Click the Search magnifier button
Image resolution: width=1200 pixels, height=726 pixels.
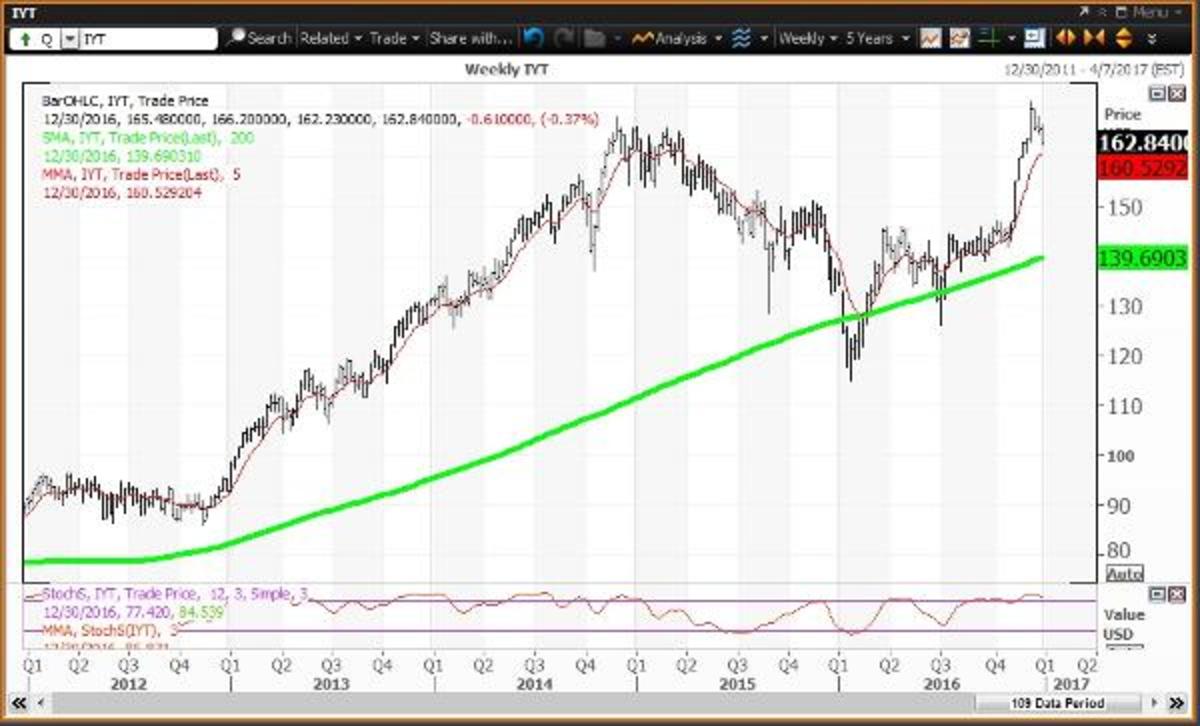click(x=258, y=38)
